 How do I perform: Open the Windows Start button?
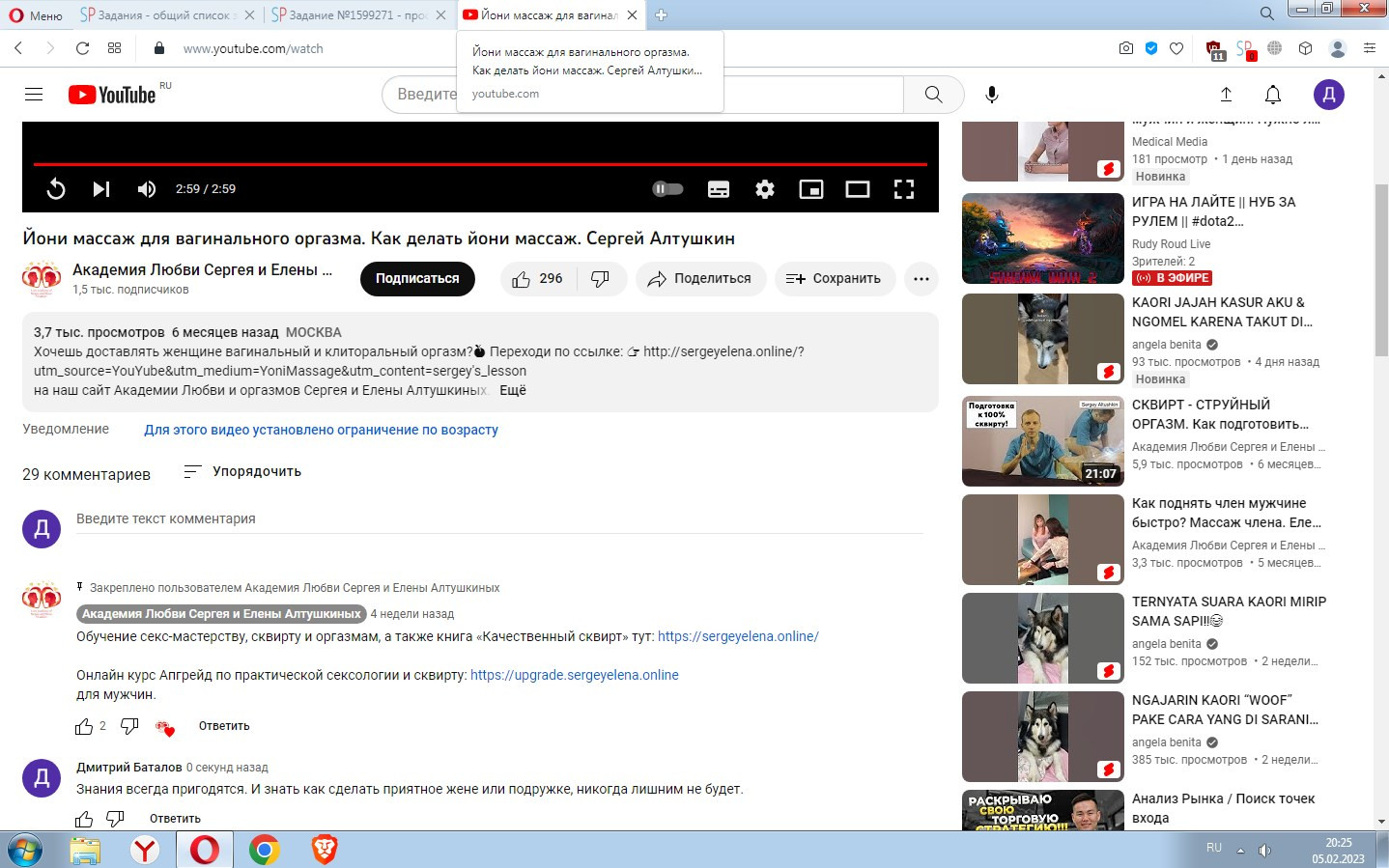point(25,850)
